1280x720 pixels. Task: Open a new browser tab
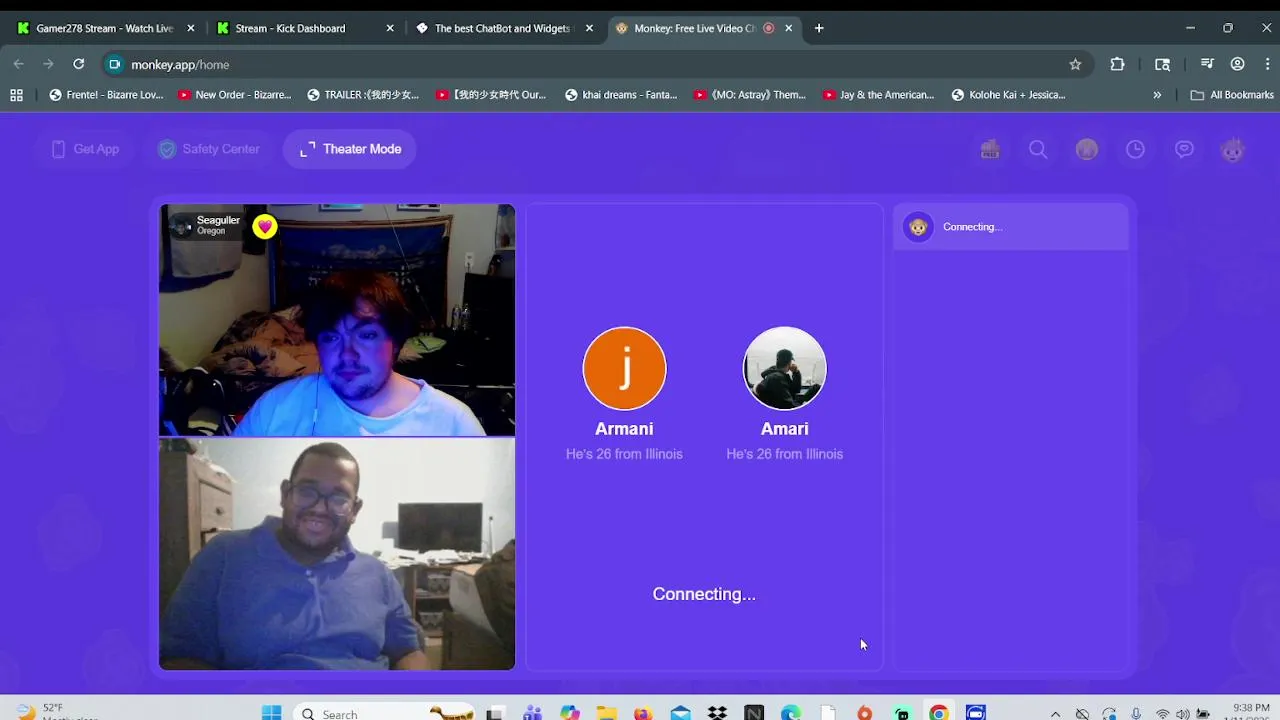pos(819,28)
